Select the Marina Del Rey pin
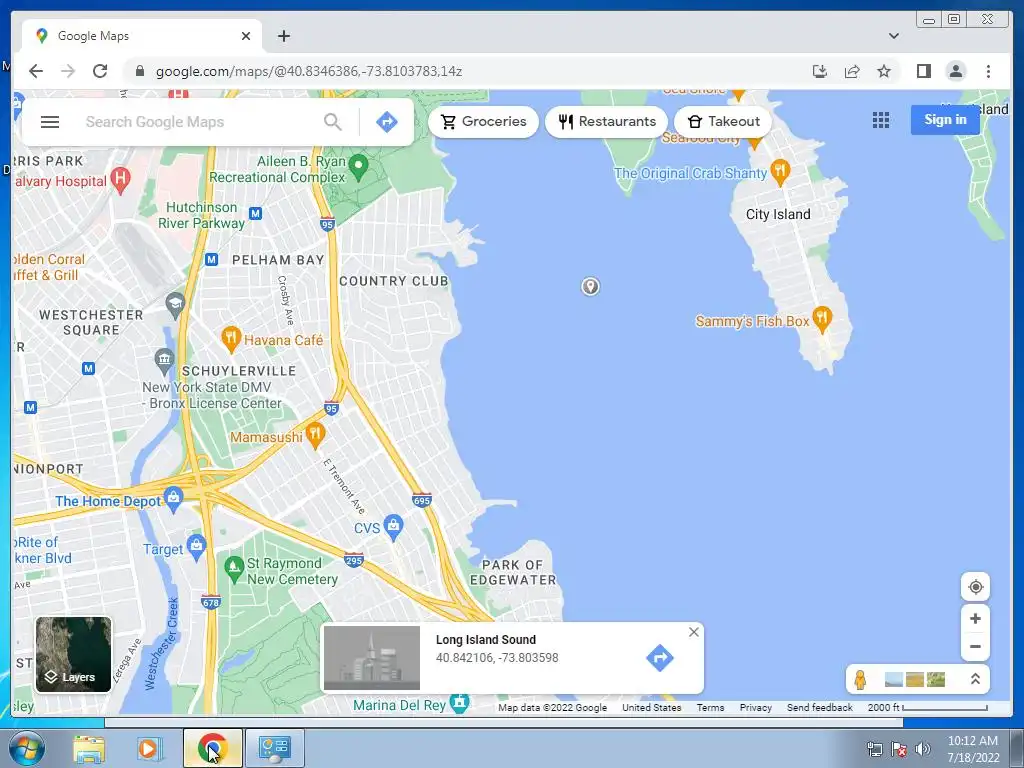The width and height of the screenshot is (1024, 768). 460,702
